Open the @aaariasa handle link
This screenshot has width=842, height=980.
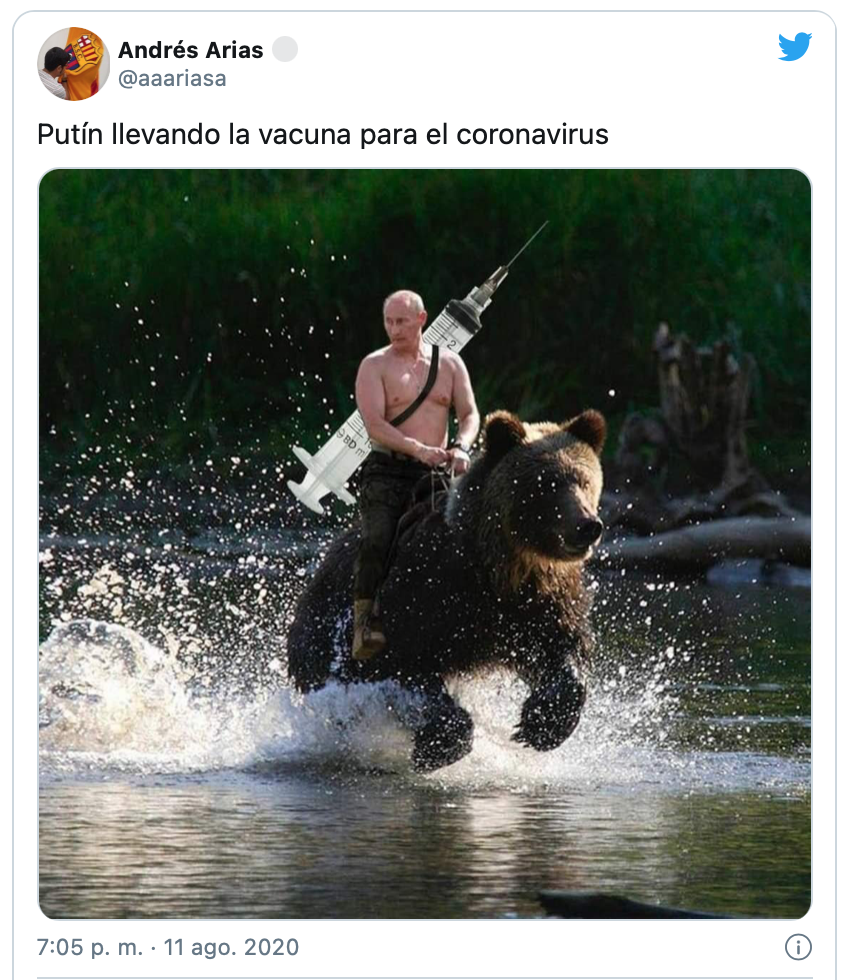172,79
